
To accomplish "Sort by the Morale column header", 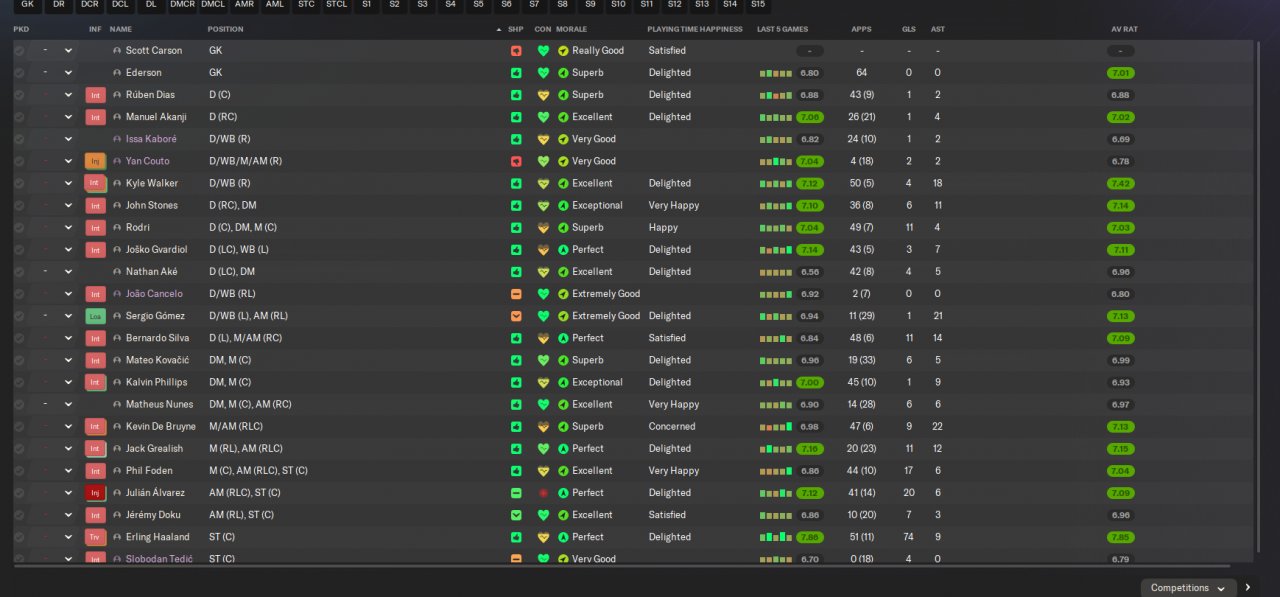I will pos(572,29).
